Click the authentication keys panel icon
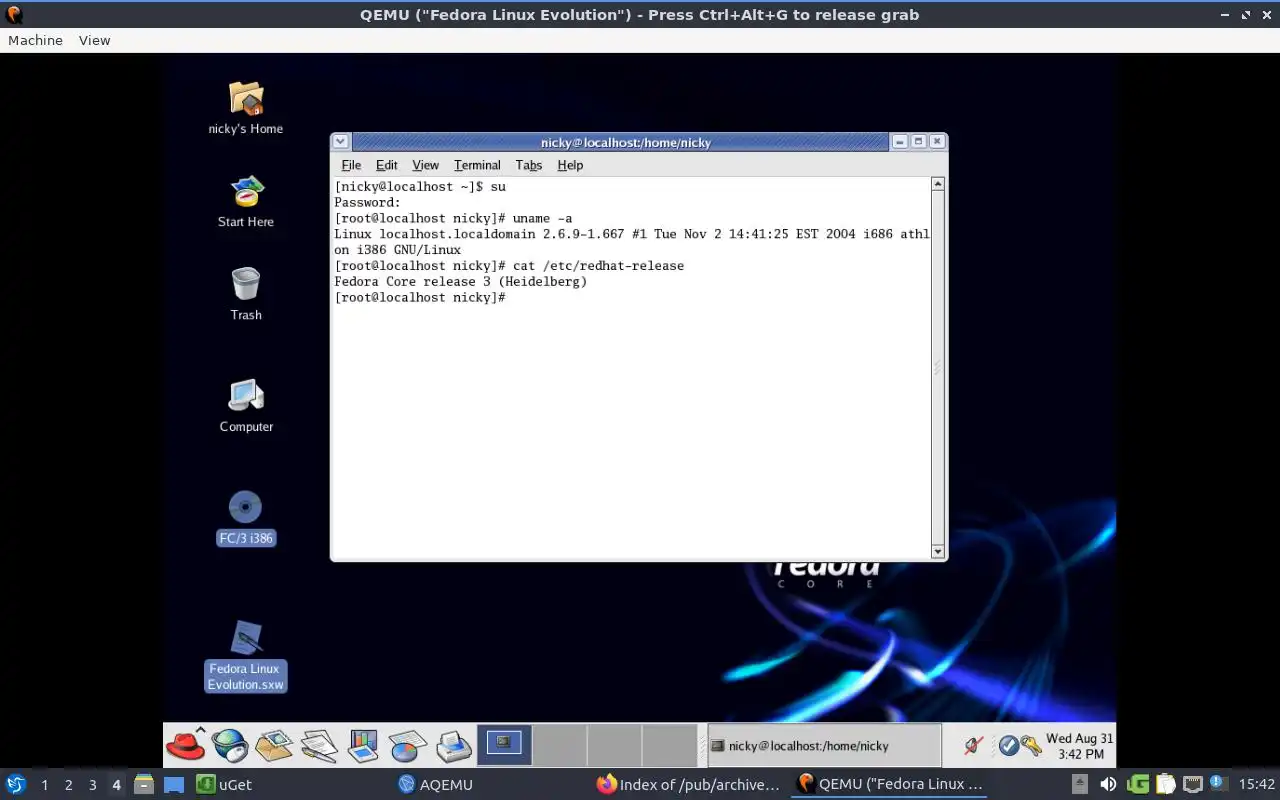The width and height of the screenshot is (1280, 800). pyautogui.click(x=1031, y=745)
